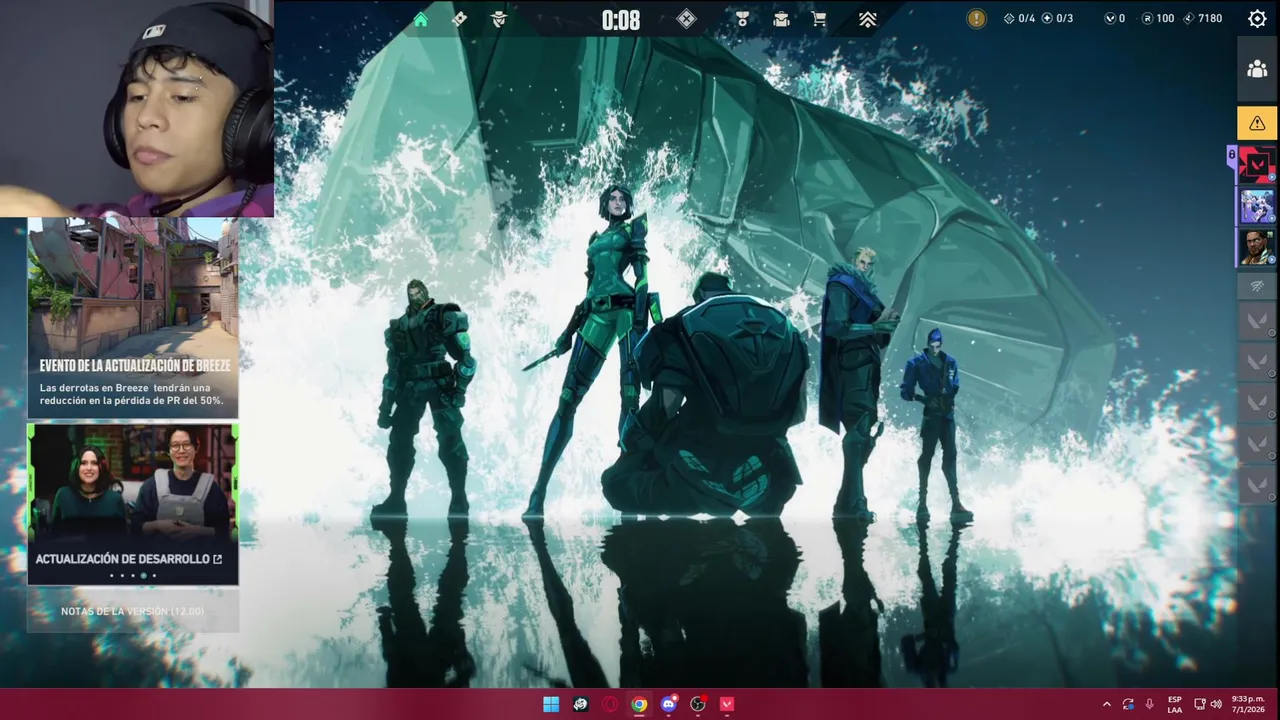Open the Evento de la Actualización de Breeze card
The width and height of the screenshot is (1280, 720).
(133, 318)
